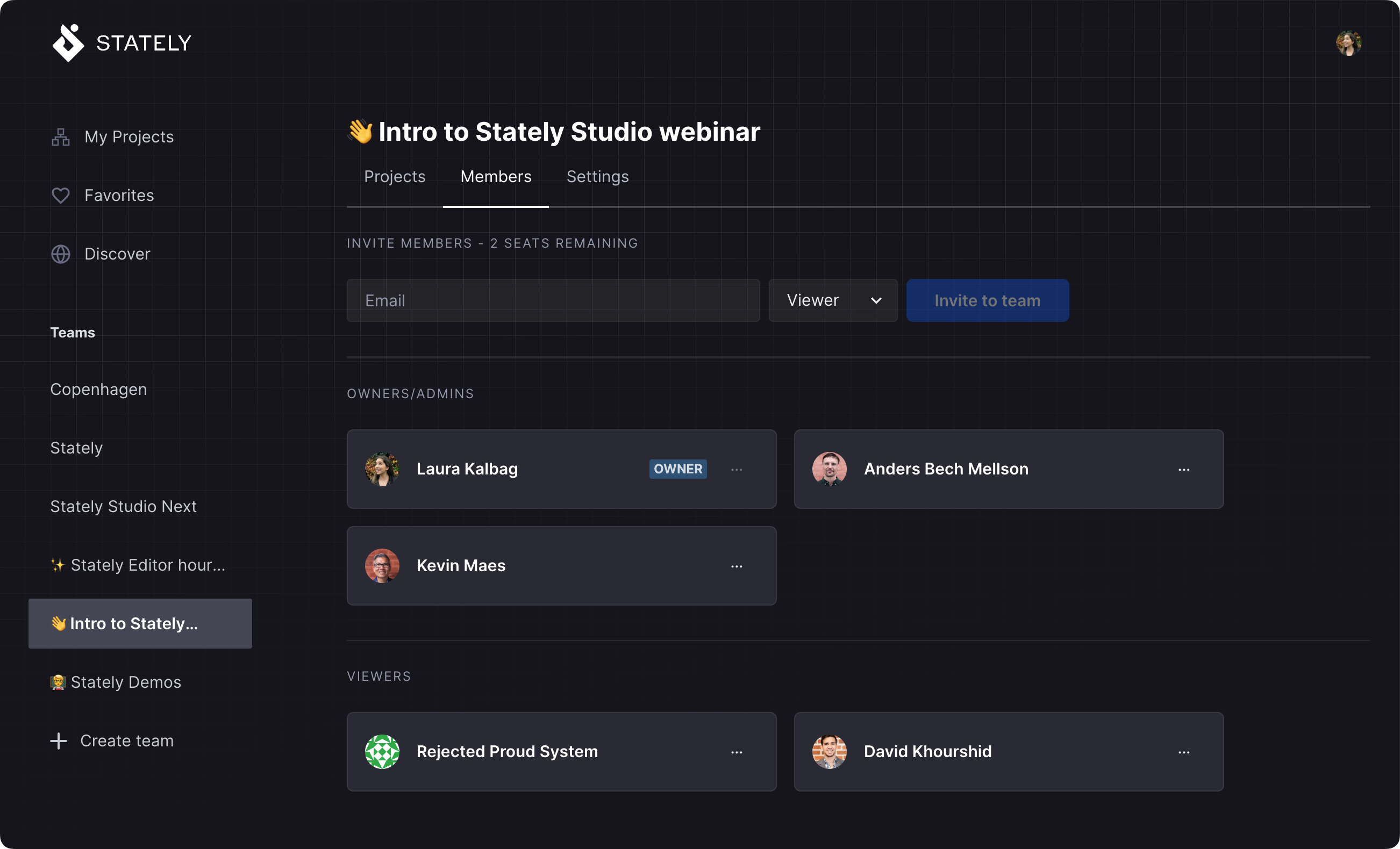
Task: Click the Stately Demos trophy icon
Action: point(57,681)
